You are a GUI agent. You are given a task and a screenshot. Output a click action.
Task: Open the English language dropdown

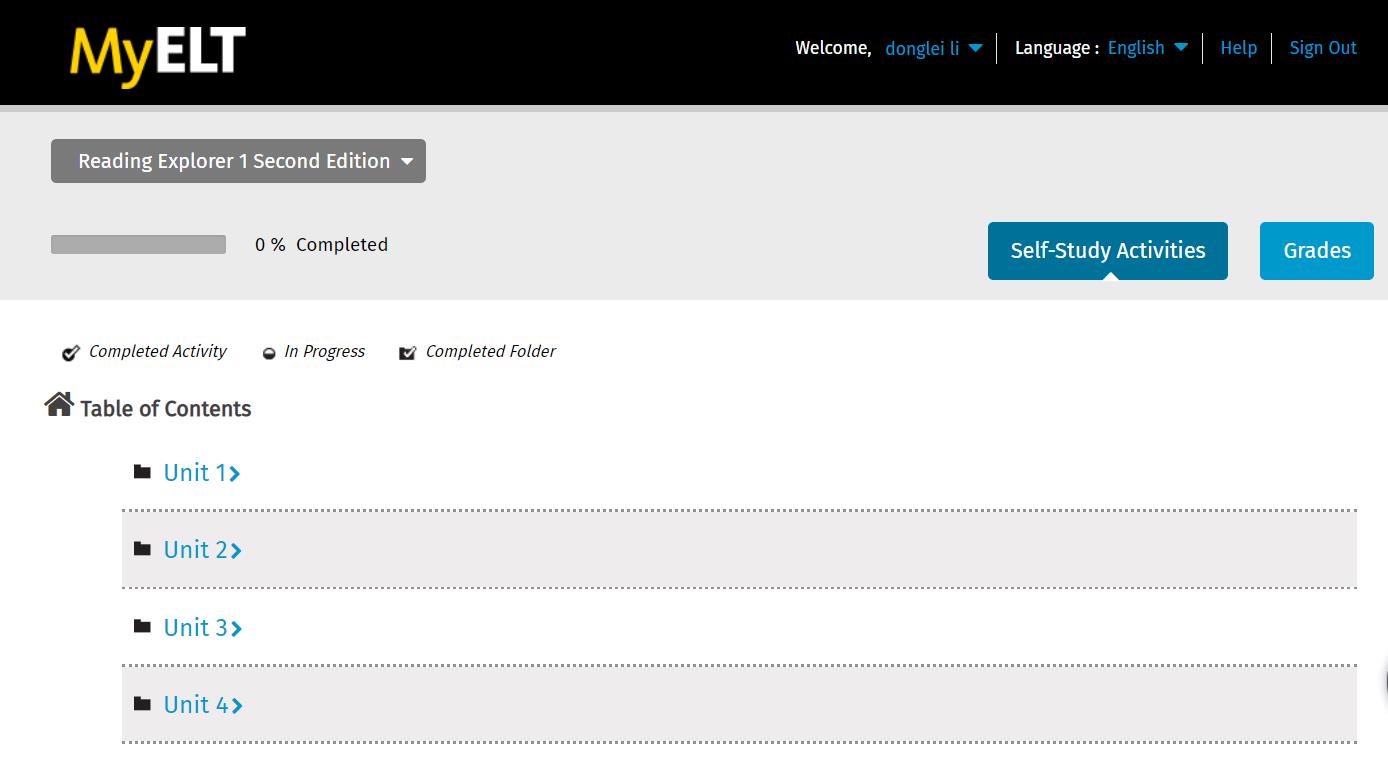1147,48
